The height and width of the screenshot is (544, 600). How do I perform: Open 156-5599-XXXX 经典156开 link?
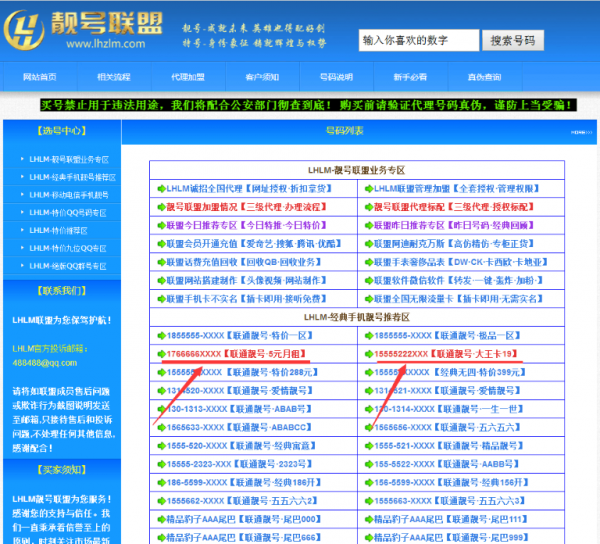tap(452, 482)
